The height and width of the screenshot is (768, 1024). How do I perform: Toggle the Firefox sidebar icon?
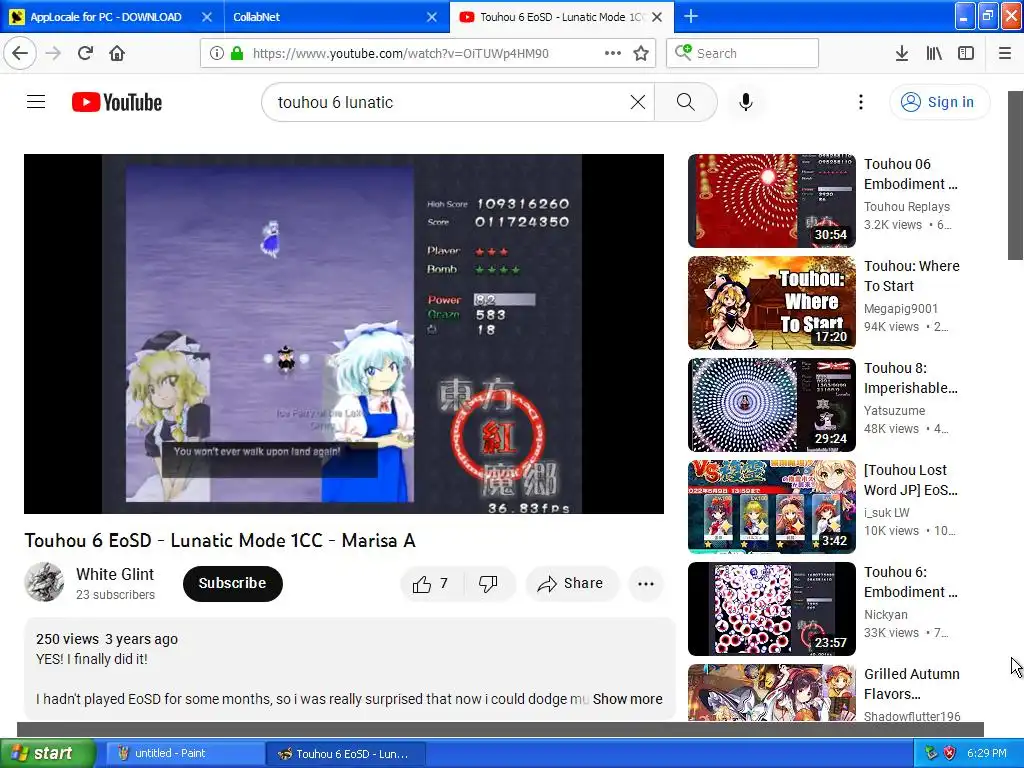[x=966, y=53]
